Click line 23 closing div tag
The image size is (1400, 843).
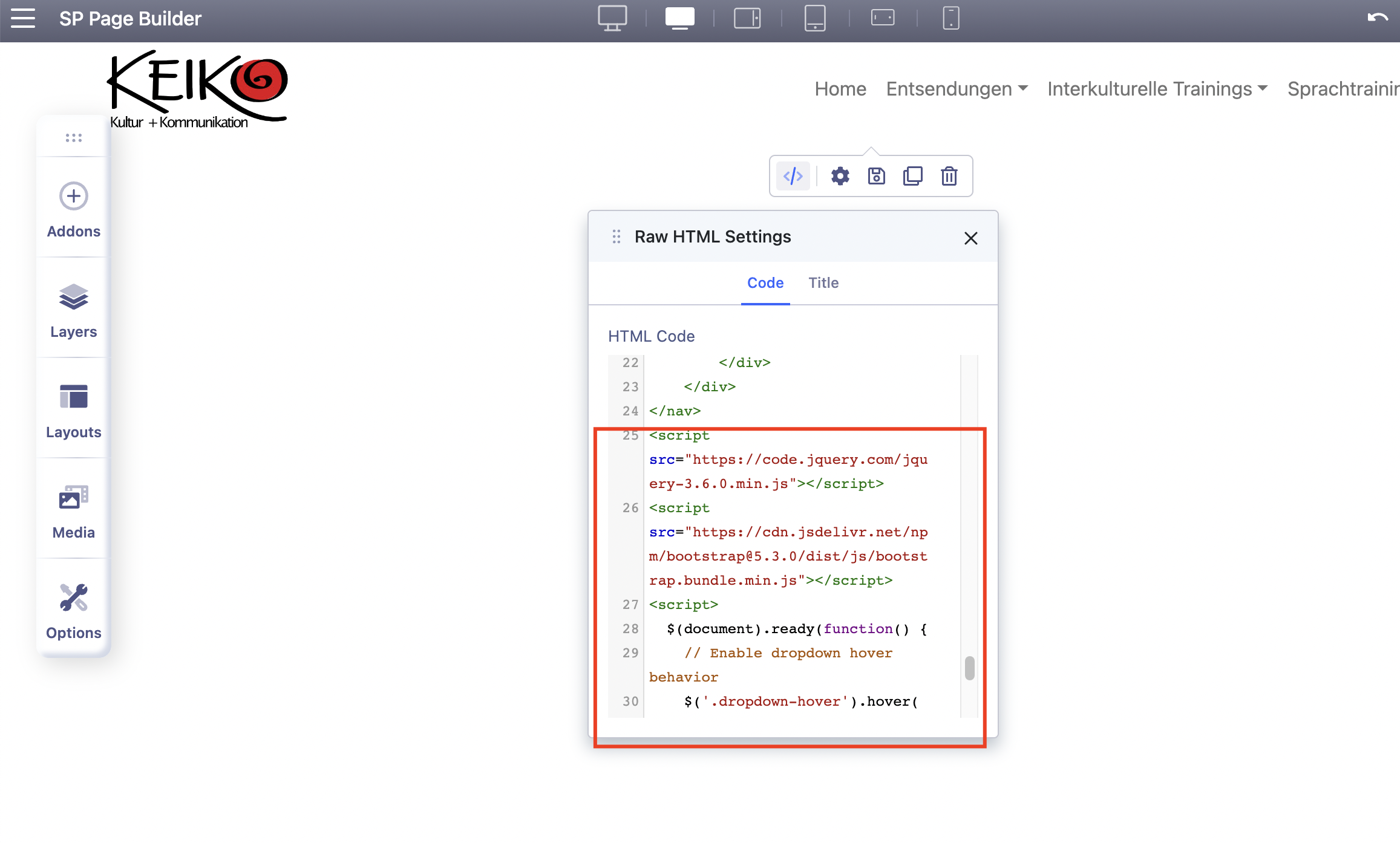pyautogui.click(x=710, y=387)
